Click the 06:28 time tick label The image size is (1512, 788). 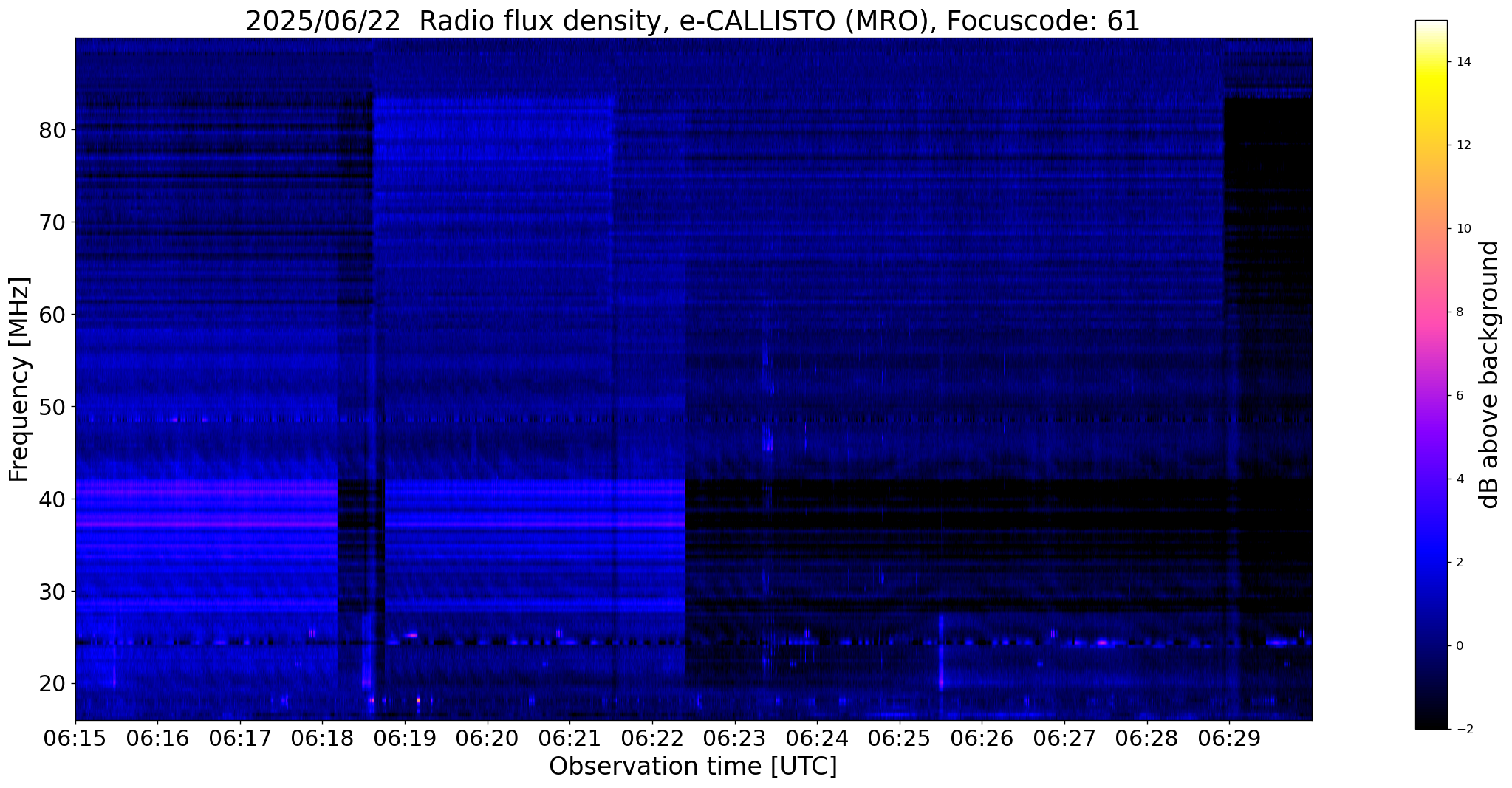1147,738
